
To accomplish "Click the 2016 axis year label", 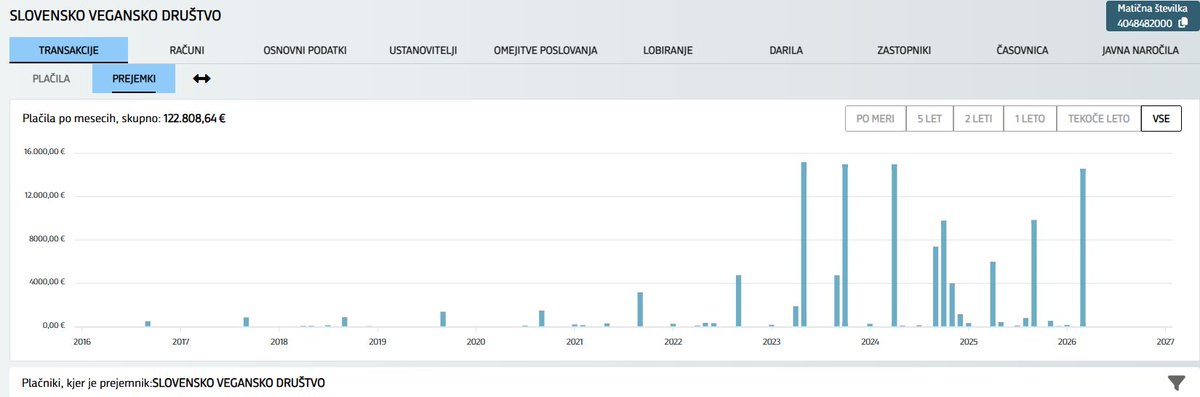I will 82,341.
